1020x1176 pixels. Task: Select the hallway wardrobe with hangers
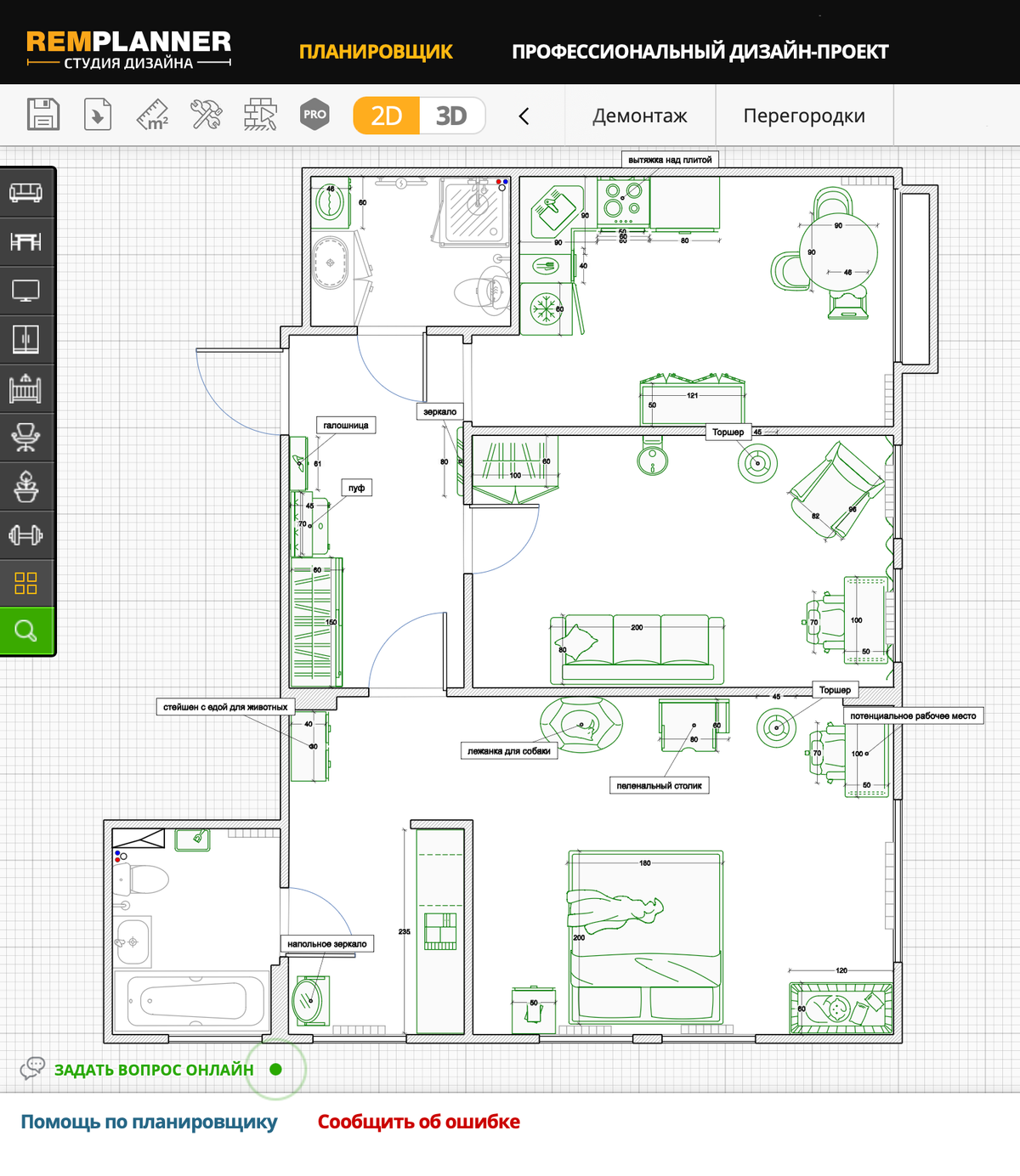[x=316, y=623]
